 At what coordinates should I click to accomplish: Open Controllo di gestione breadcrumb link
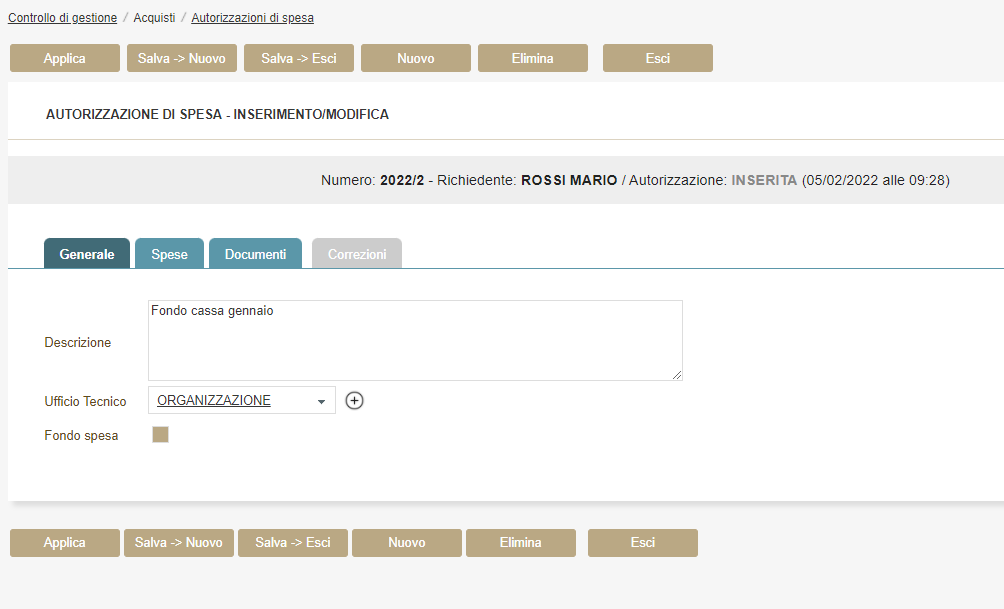[62, 18]
